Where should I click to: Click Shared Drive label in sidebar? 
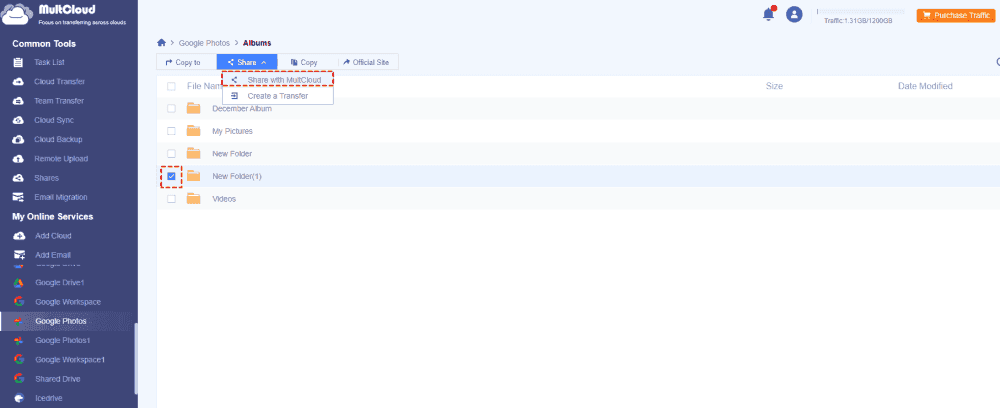57,379
